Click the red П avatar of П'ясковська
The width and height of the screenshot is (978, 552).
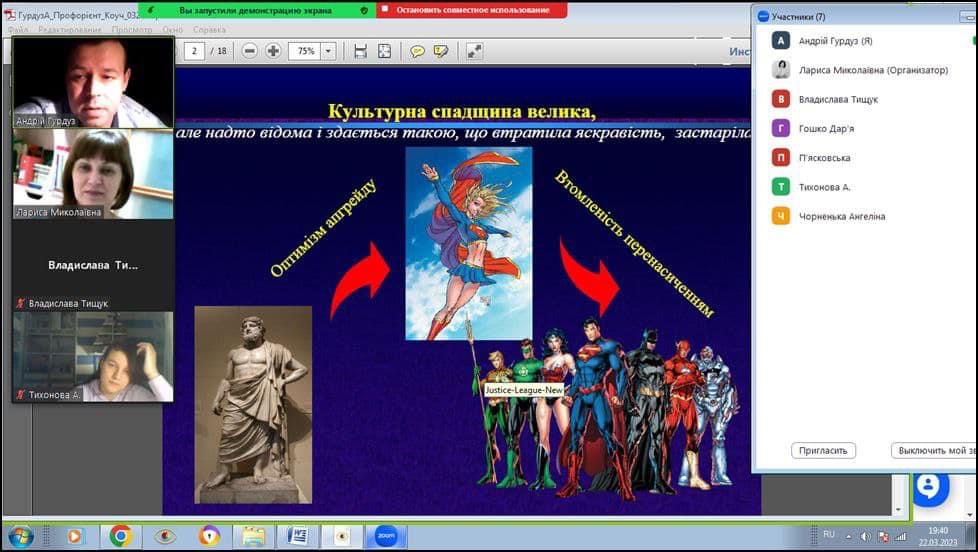[x=781, y=158]
